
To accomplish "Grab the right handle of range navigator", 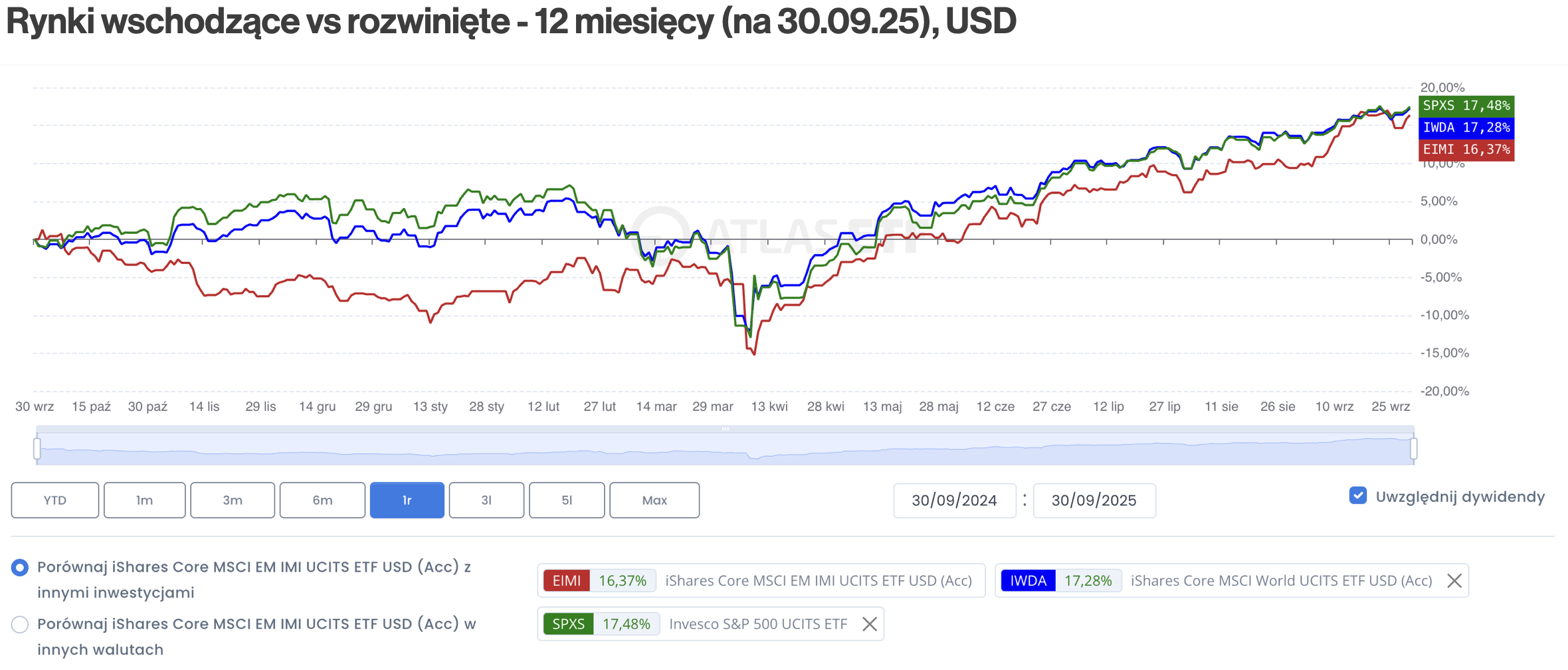I will pyautogui.click(x=1413, y=449).
